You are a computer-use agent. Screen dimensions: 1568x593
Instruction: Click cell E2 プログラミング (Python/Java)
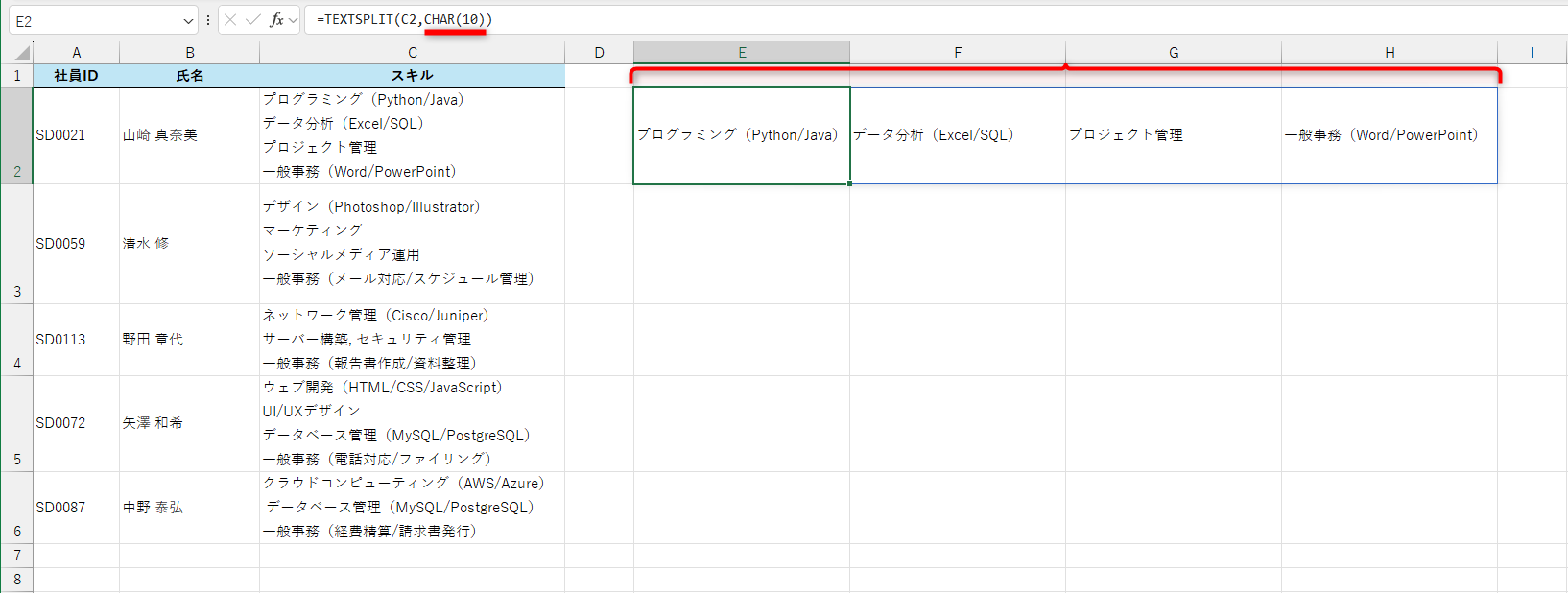742,135
